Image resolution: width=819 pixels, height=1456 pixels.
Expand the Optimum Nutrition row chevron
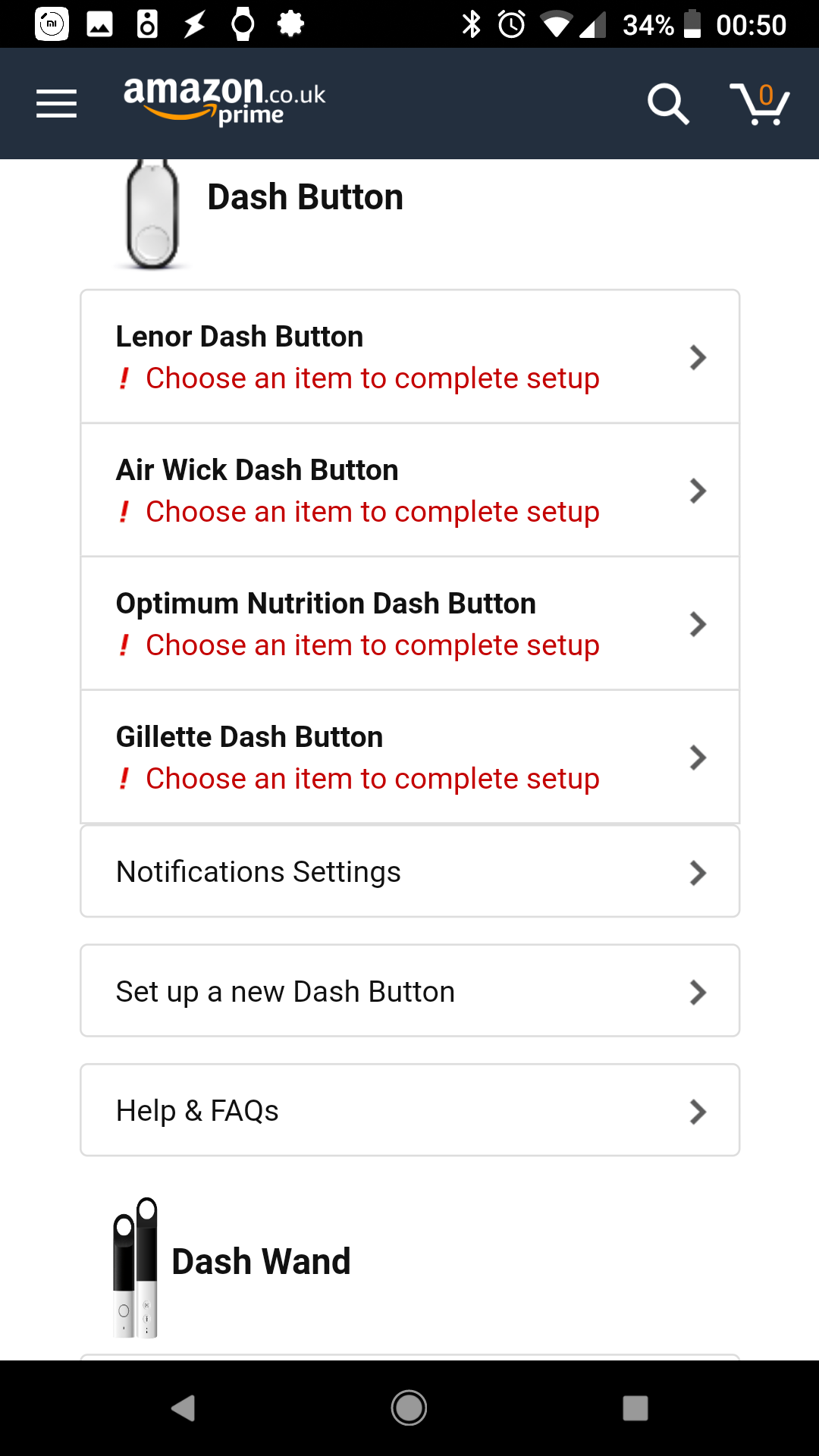click(698, 624)
